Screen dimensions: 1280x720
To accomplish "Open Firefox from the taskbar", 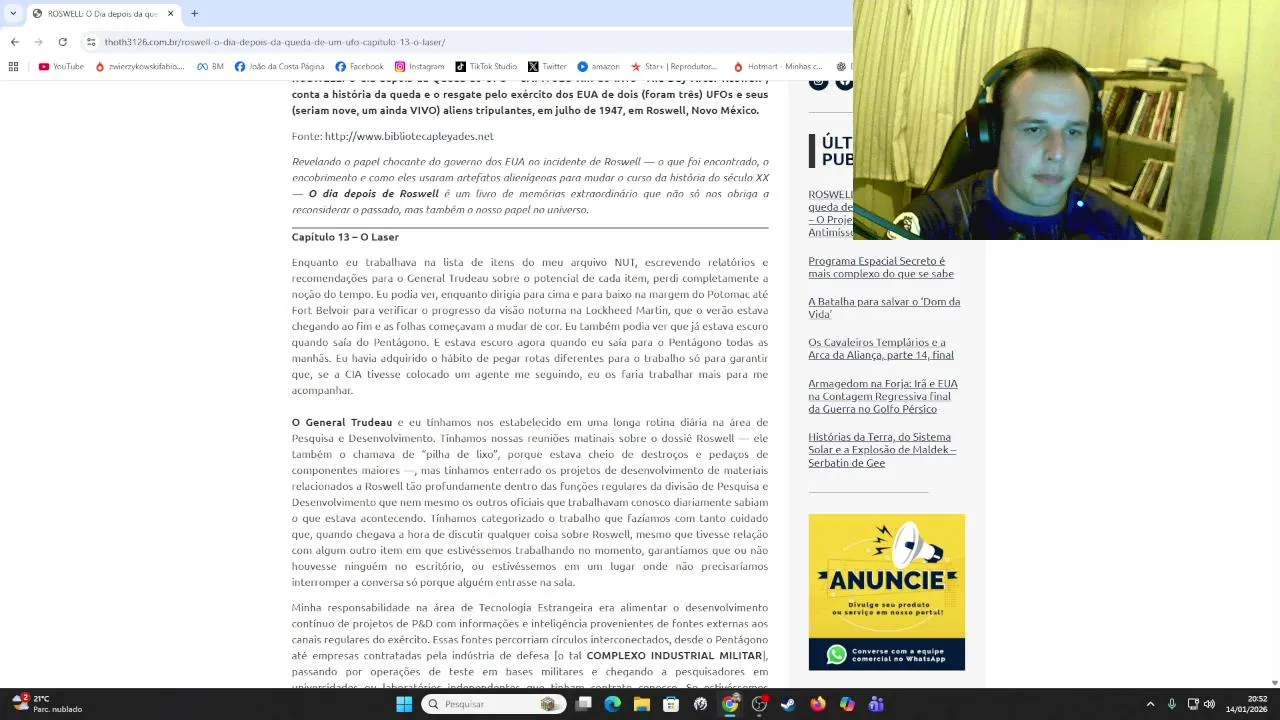I will coord(818,704).
